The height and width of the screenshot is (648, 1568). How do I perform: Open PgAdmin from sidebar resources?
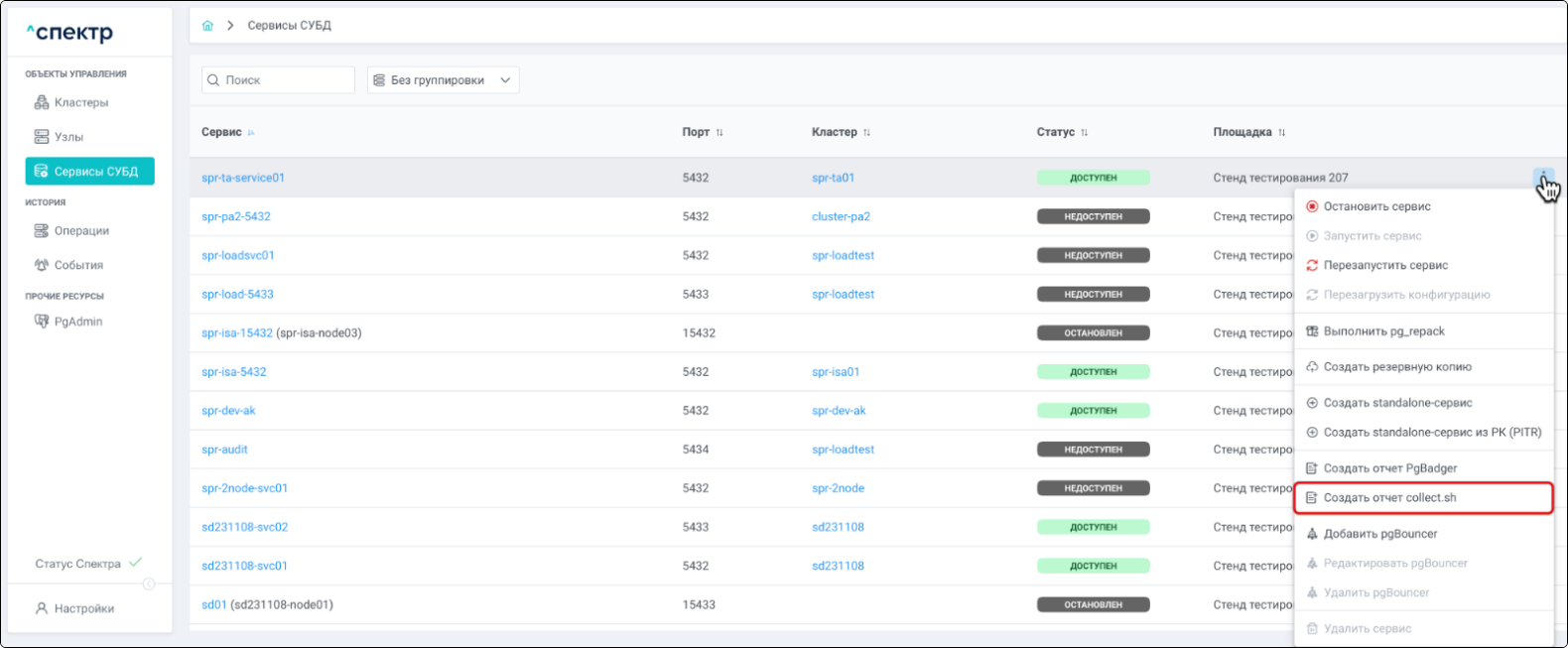[77, 322]
